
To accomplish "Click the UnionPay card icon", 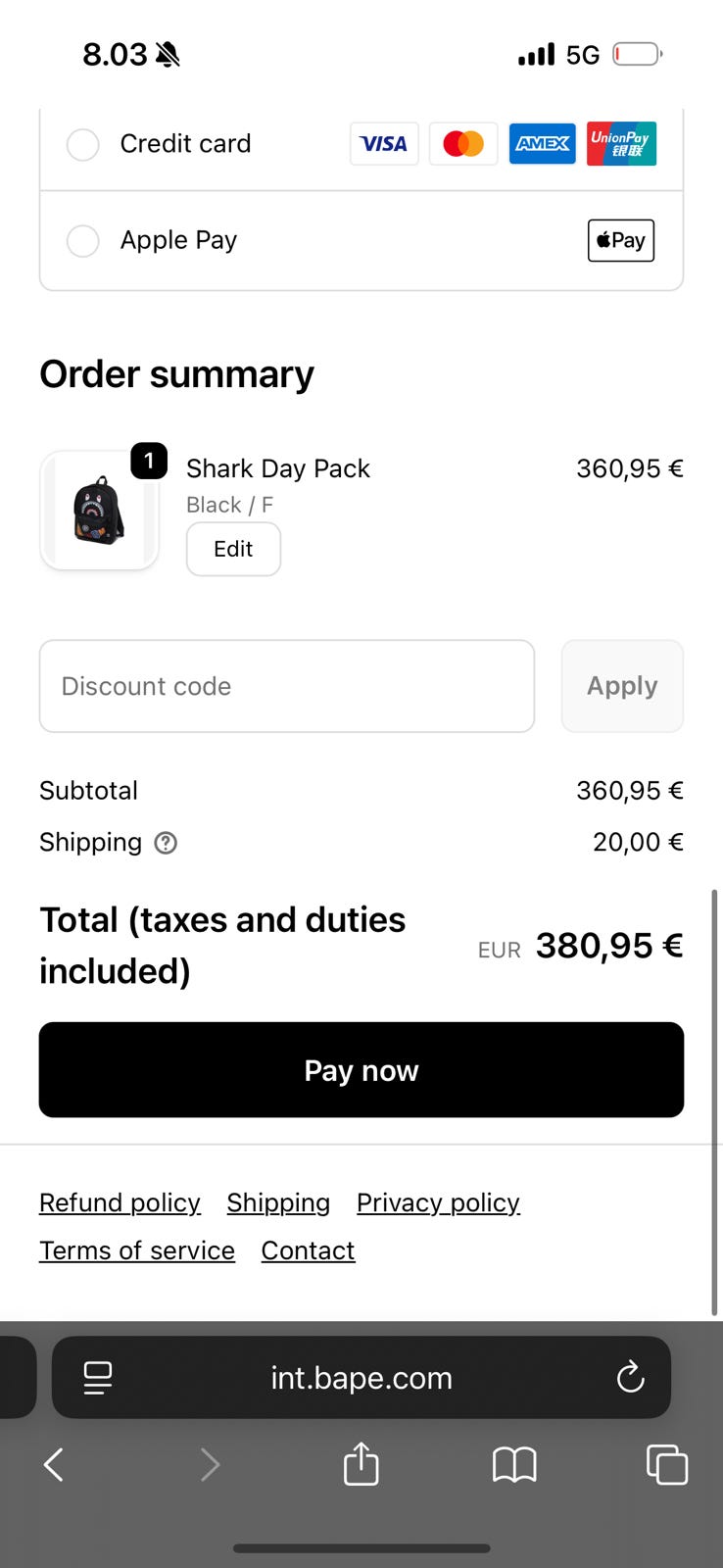I will tap(621, 144).
